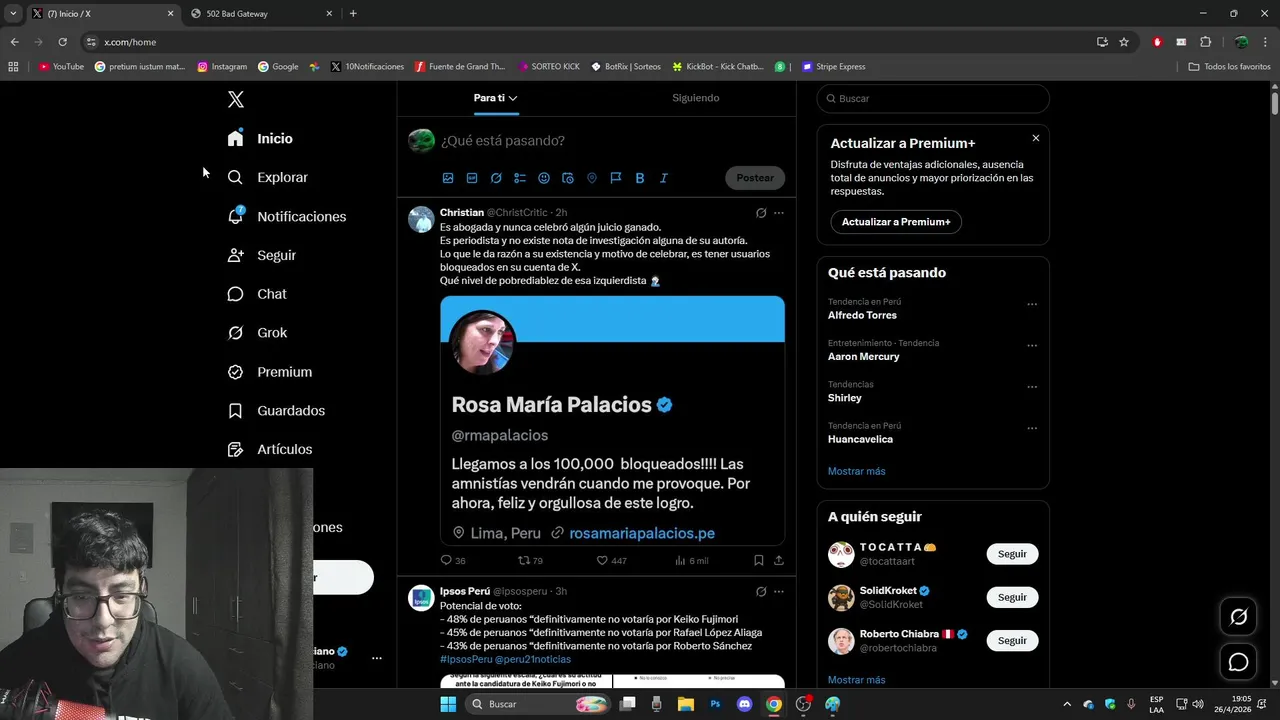The width and height of the screenshot is (1280, 720).
Task: Click the Postear button
Action: point(755,178)
